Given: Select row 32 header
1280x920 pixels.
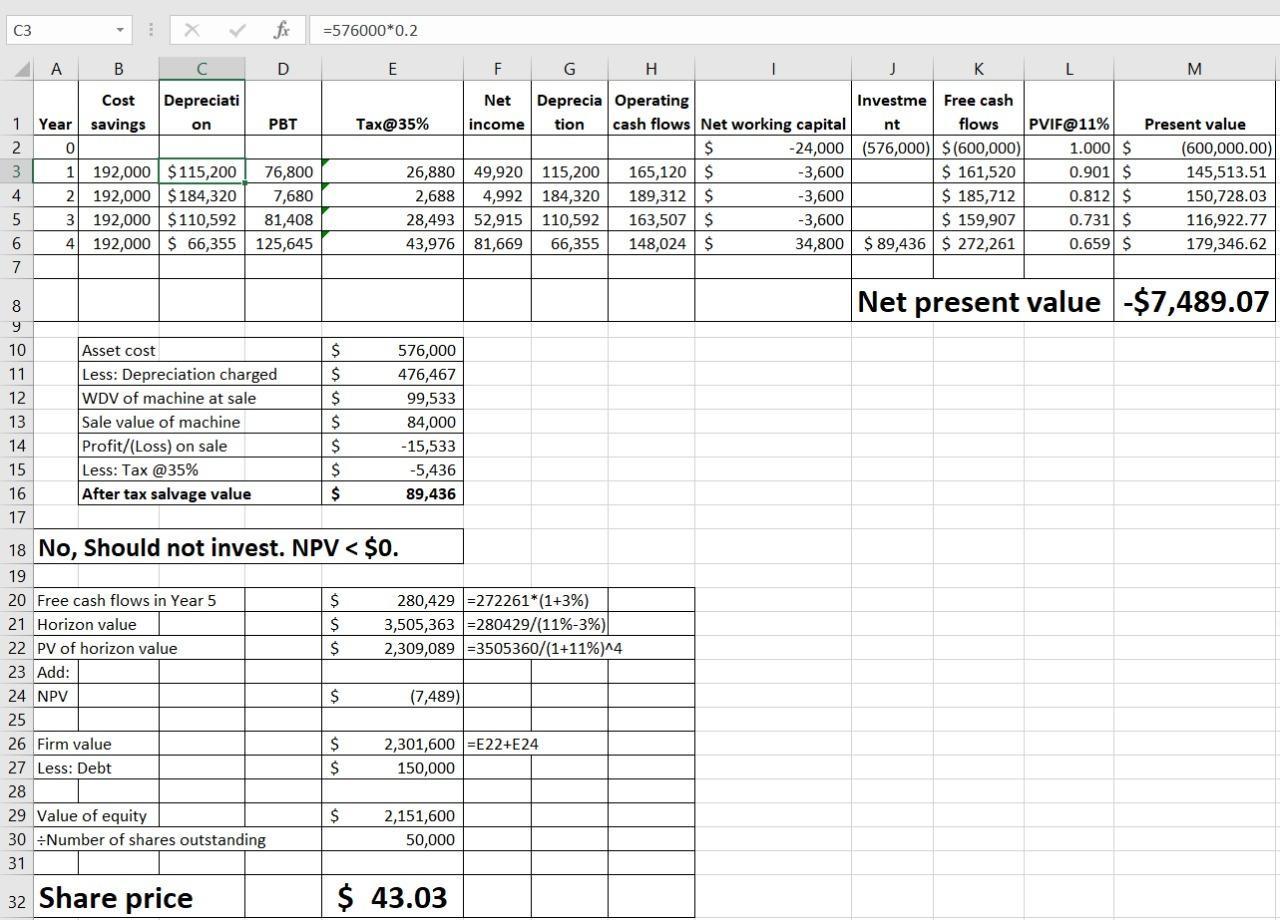Looking at the screenshot, I should click(x=17, y=897).
